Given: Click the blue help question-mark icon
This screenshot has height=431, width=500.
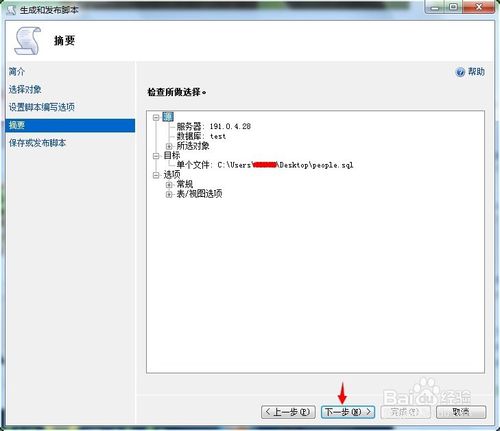Looking at the screenshot, I should 460,72.
